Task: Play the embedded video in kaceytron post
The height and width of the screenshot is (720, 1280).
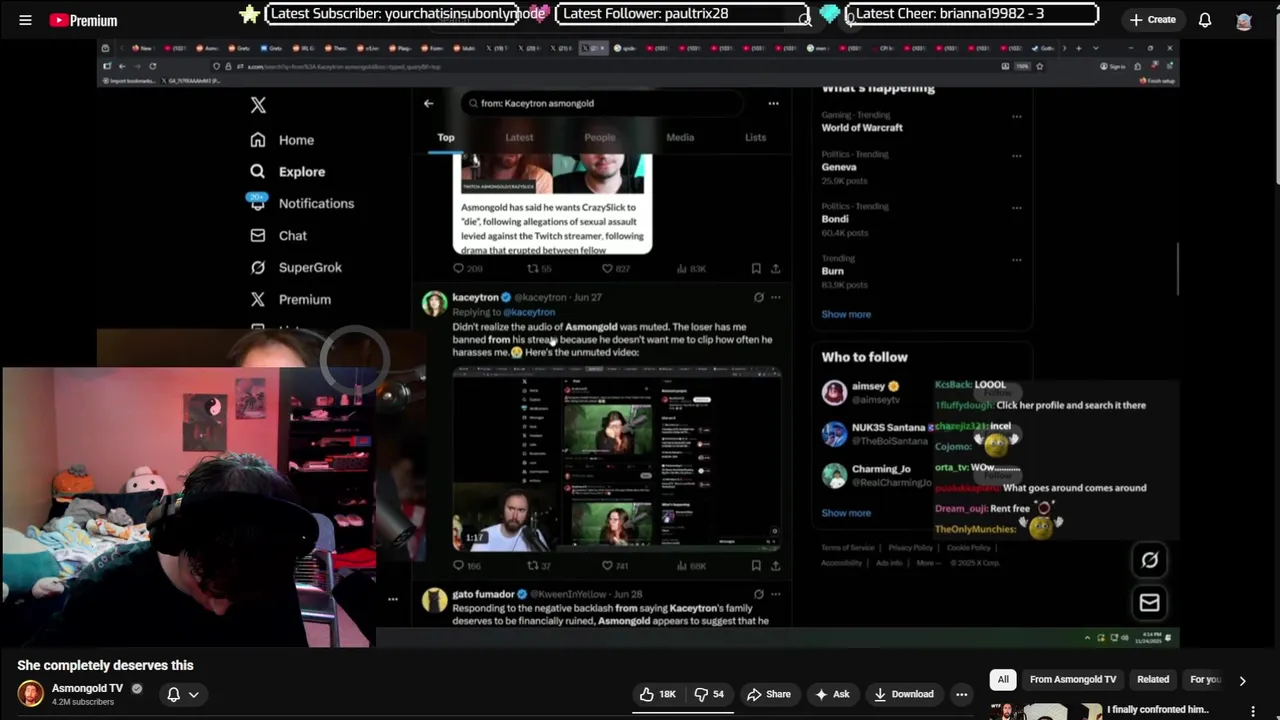Action: [x=617, y=459]
